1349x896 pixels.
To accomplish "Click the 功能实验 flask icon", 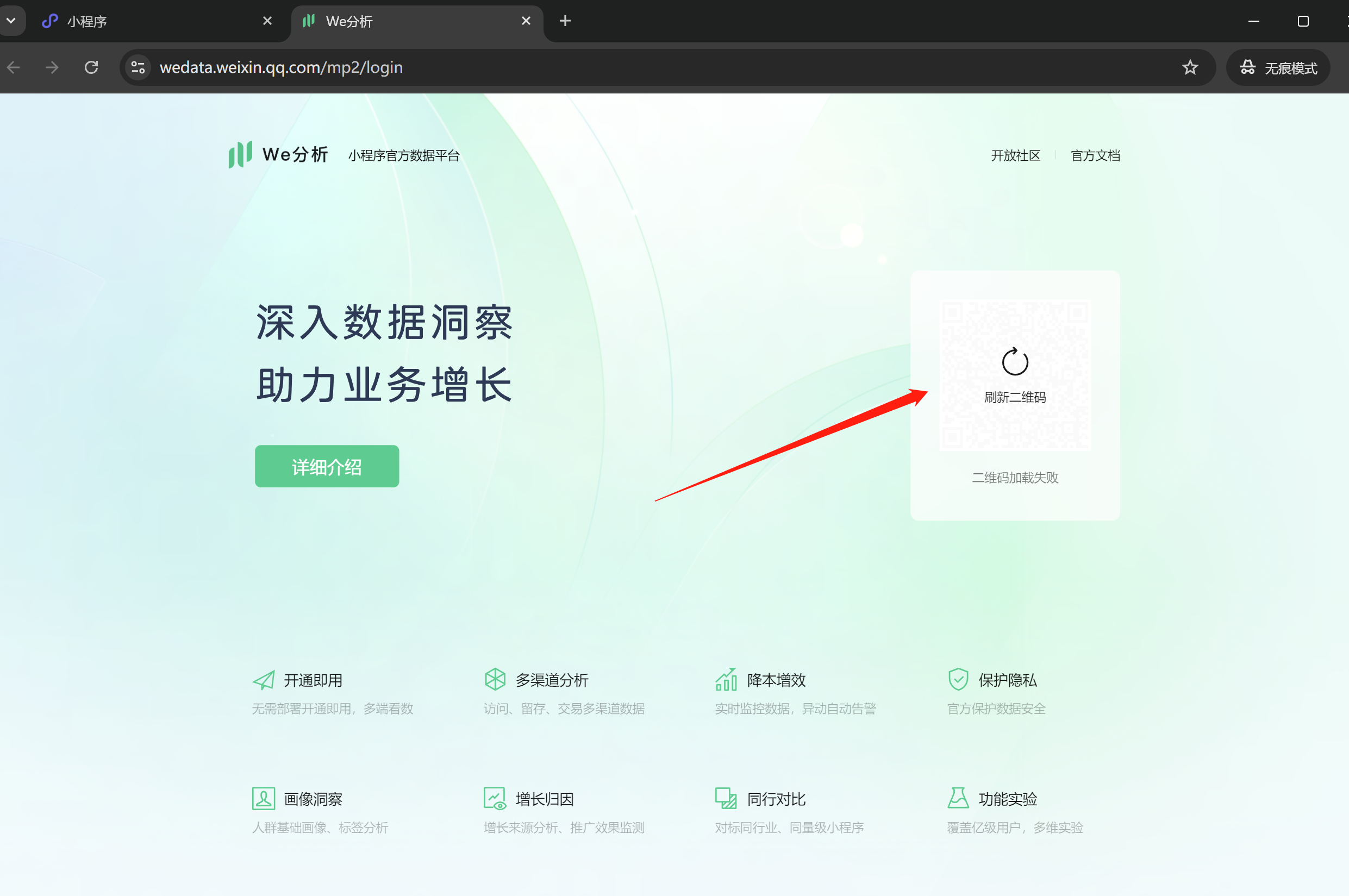I will pyautogui.click(x=958, y=798).
